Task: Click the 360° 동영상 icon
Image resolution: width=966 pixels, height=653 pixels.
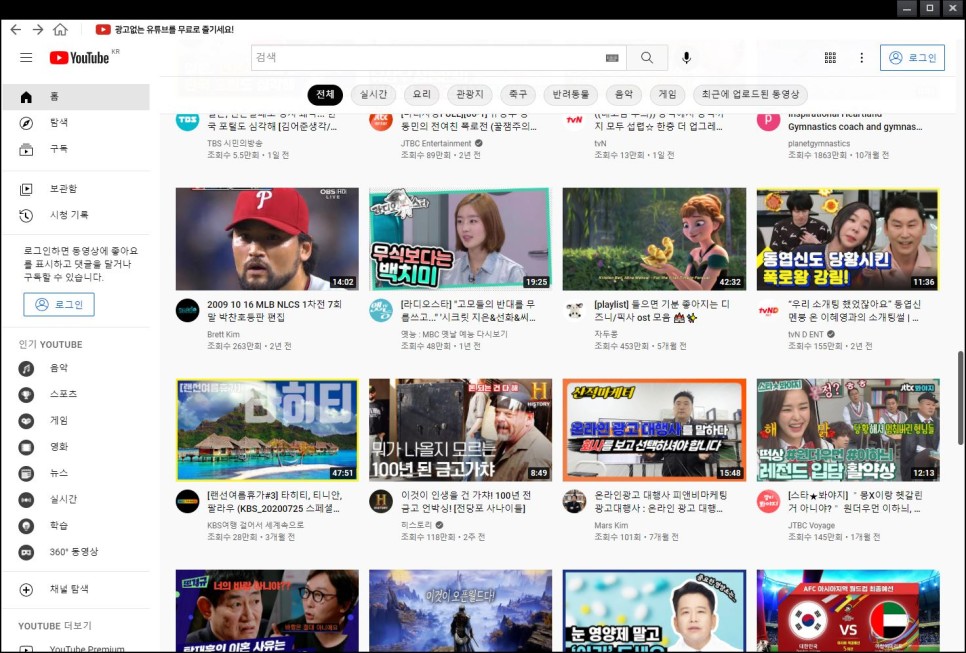Action: coord(26,552)
